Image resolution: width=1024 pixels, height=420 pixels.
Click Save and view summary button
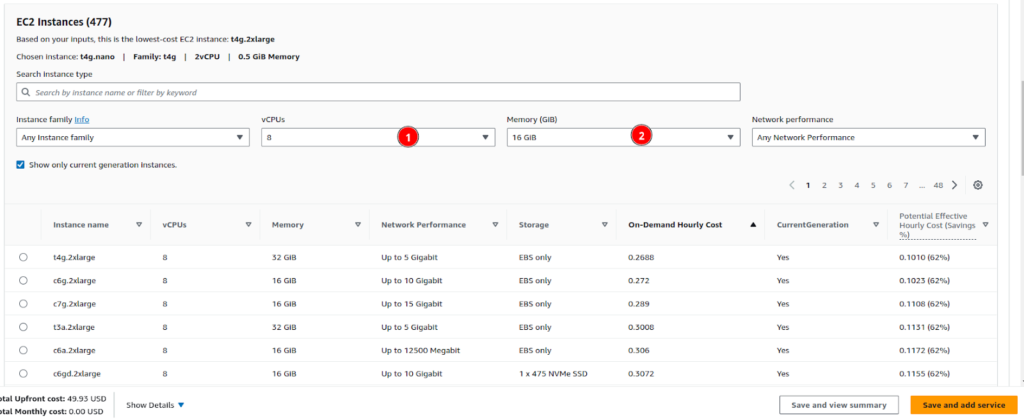tap(839, 405)
